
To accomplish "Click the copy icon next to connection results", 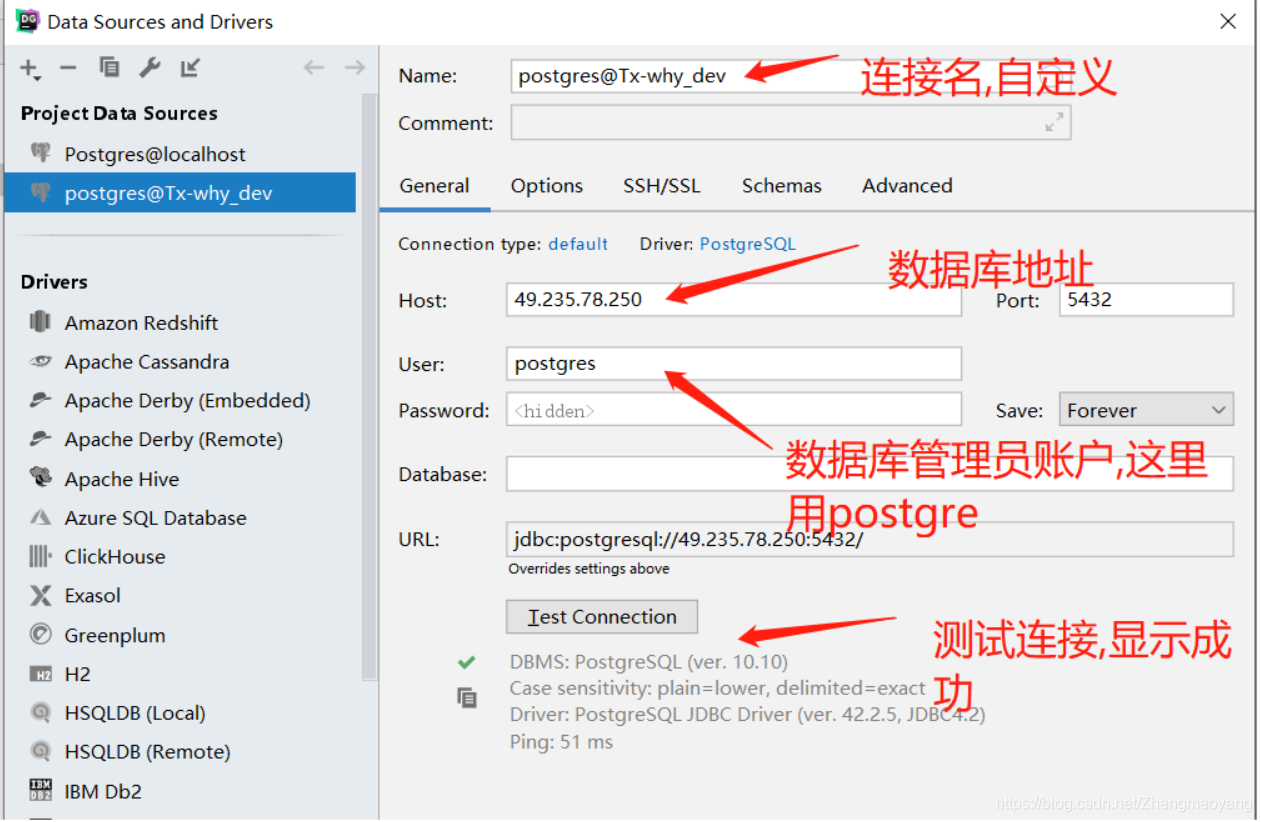I will point(467,698).
